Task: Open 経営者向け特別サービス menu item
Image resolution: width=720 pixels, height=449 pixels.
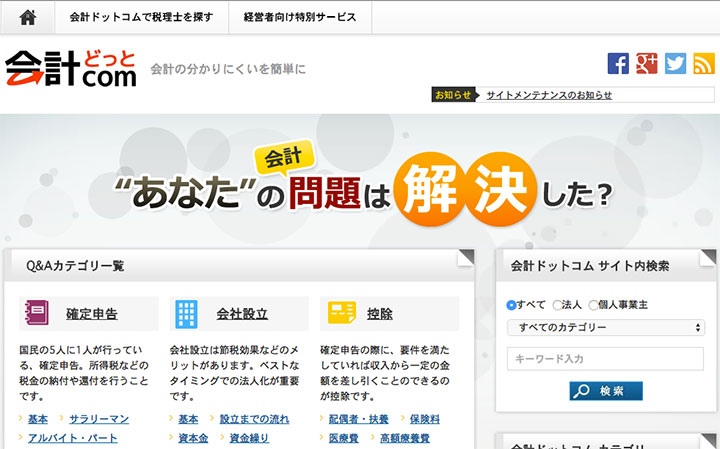Action: click(x=300, y=17)
